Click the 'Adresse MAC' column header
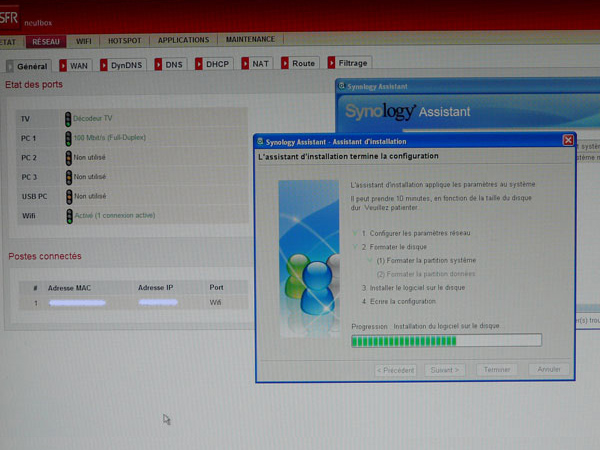600x450 pixels. pos(69,288)
